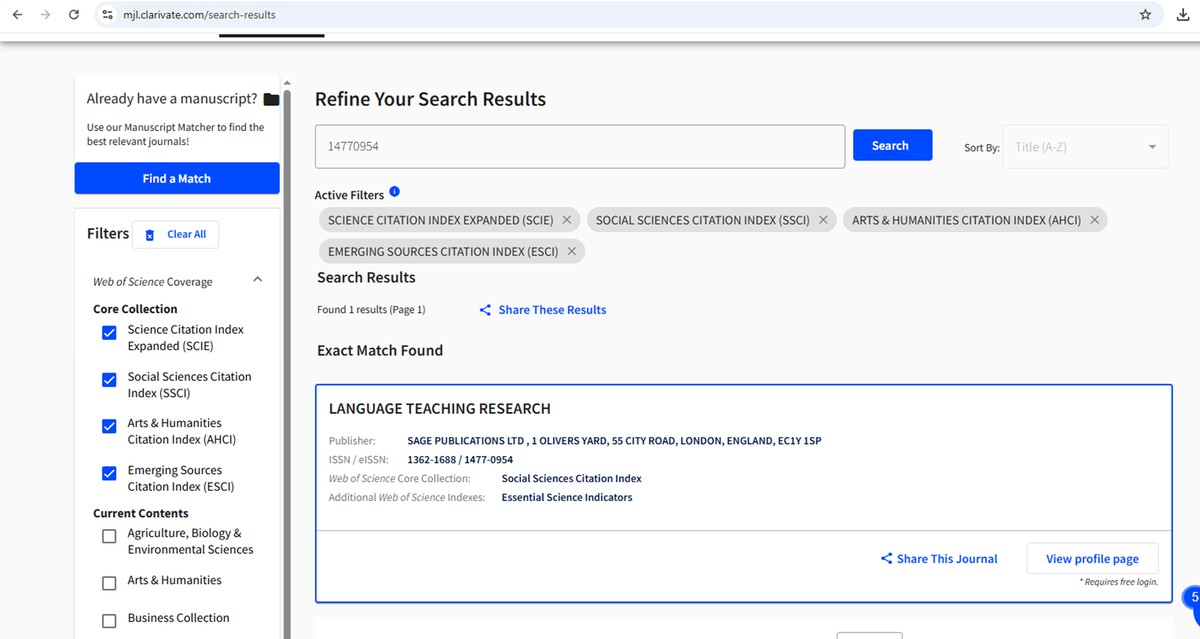
Task: Click the manuscript folder icon
Action: click(271, 99)
